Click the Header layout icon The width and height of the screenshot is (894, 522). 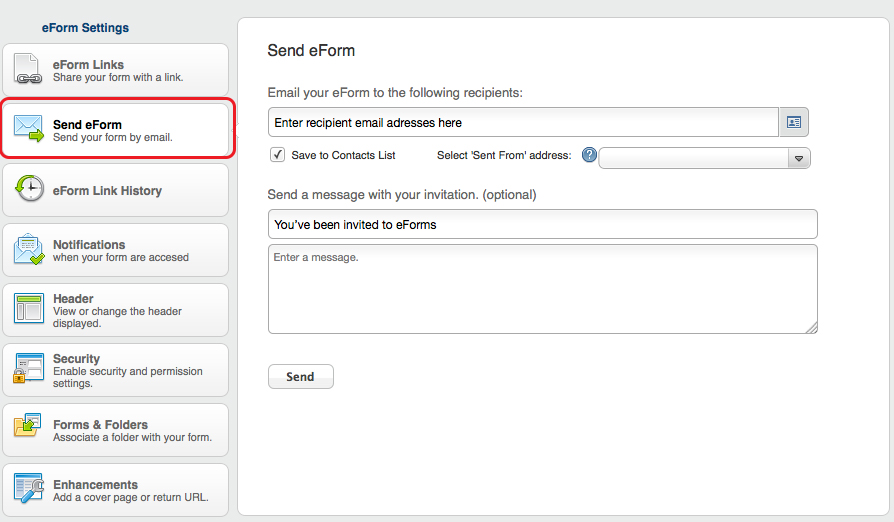tap(29, 309)
